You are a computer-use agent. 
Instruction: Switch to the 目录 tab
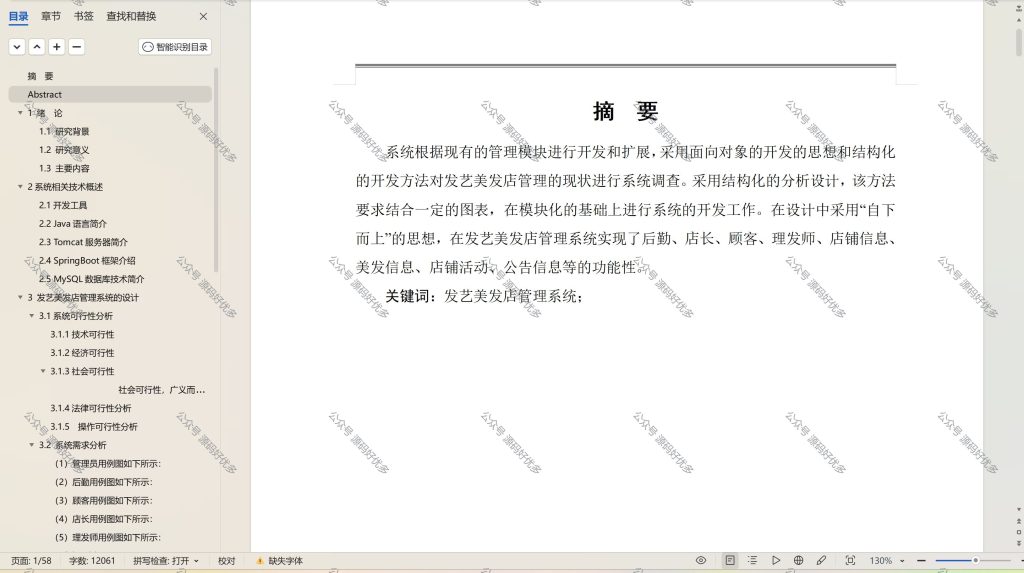18,16
